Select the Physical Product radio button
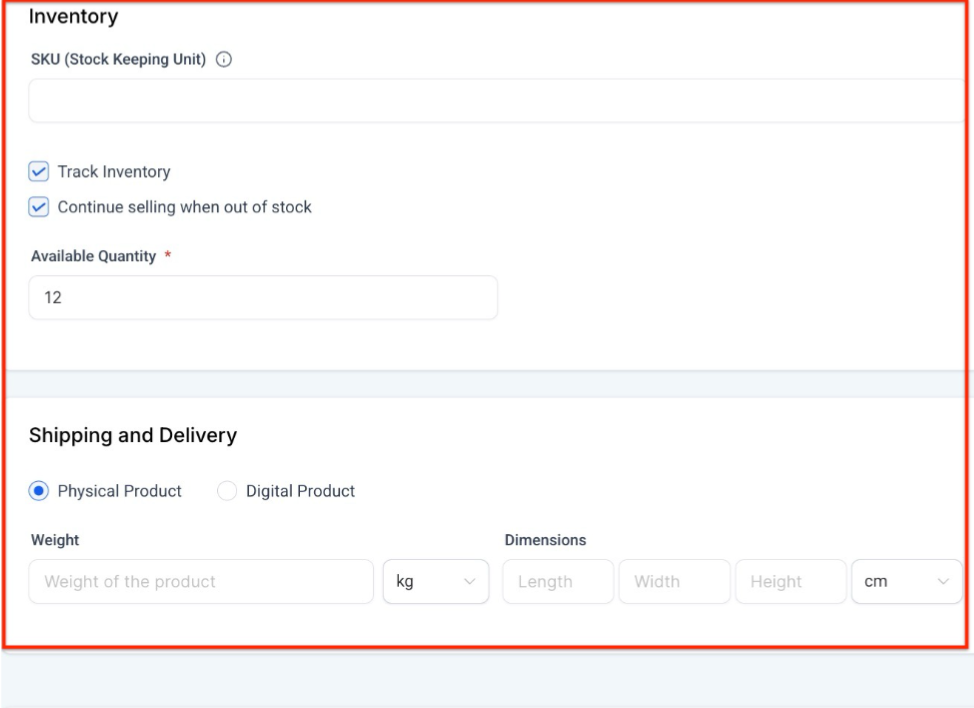 39,491
